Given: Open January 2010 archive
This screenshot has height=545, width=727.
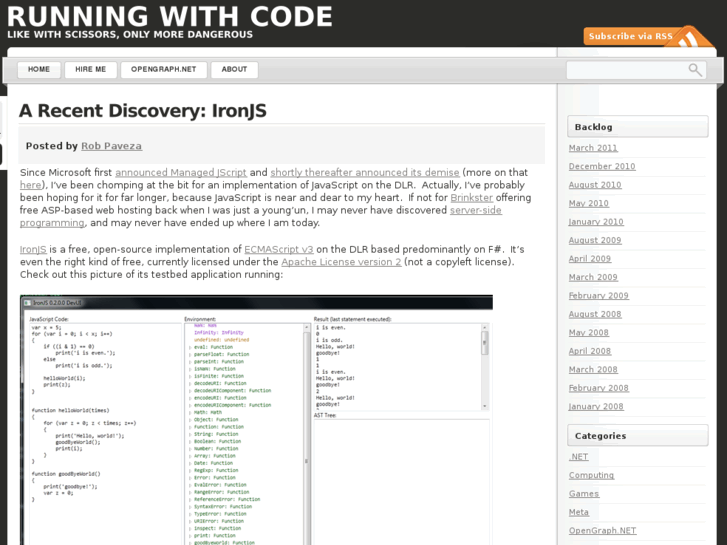Looking at the screenshot, I should pyautogui.click(x=596, y=222).
